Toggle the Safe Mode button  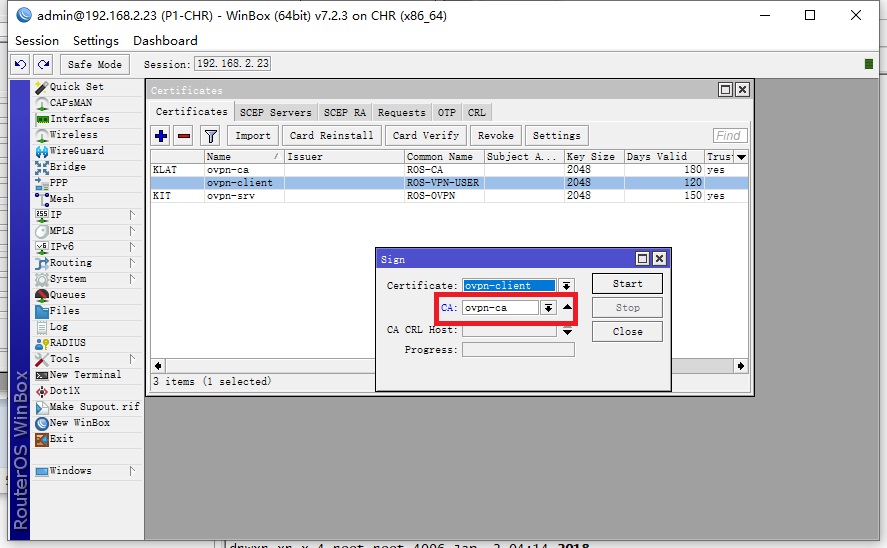(94, 64)
